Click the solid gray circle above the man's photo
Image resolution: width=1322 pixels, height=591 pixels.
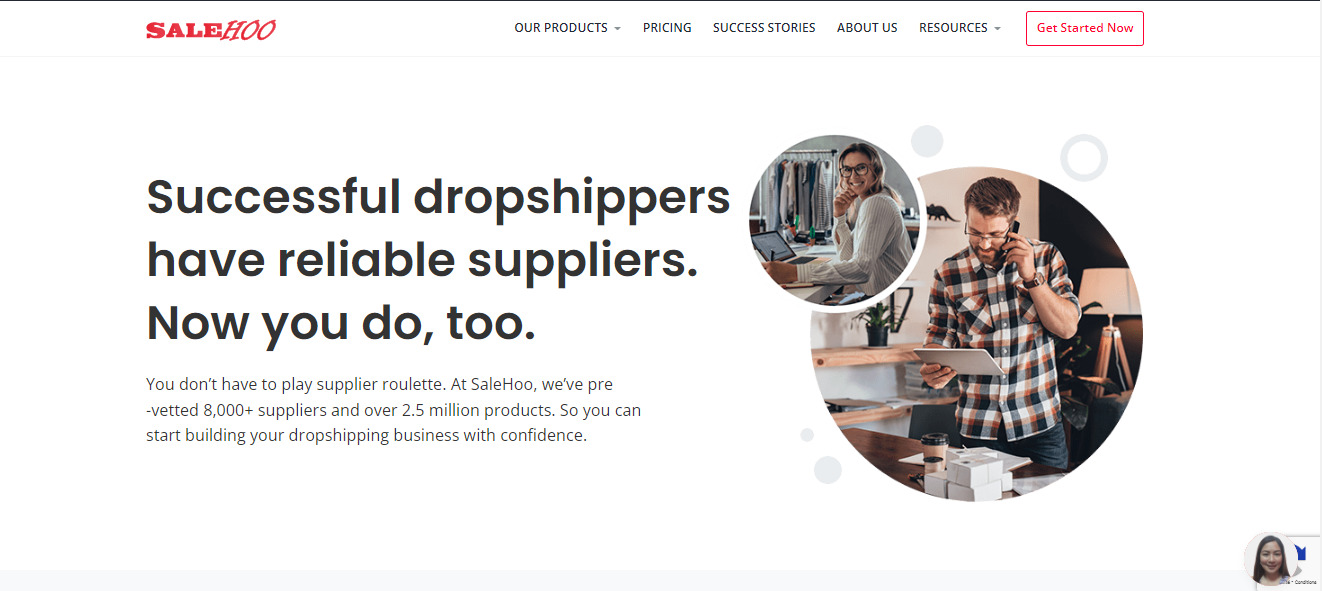pos(927,141)
